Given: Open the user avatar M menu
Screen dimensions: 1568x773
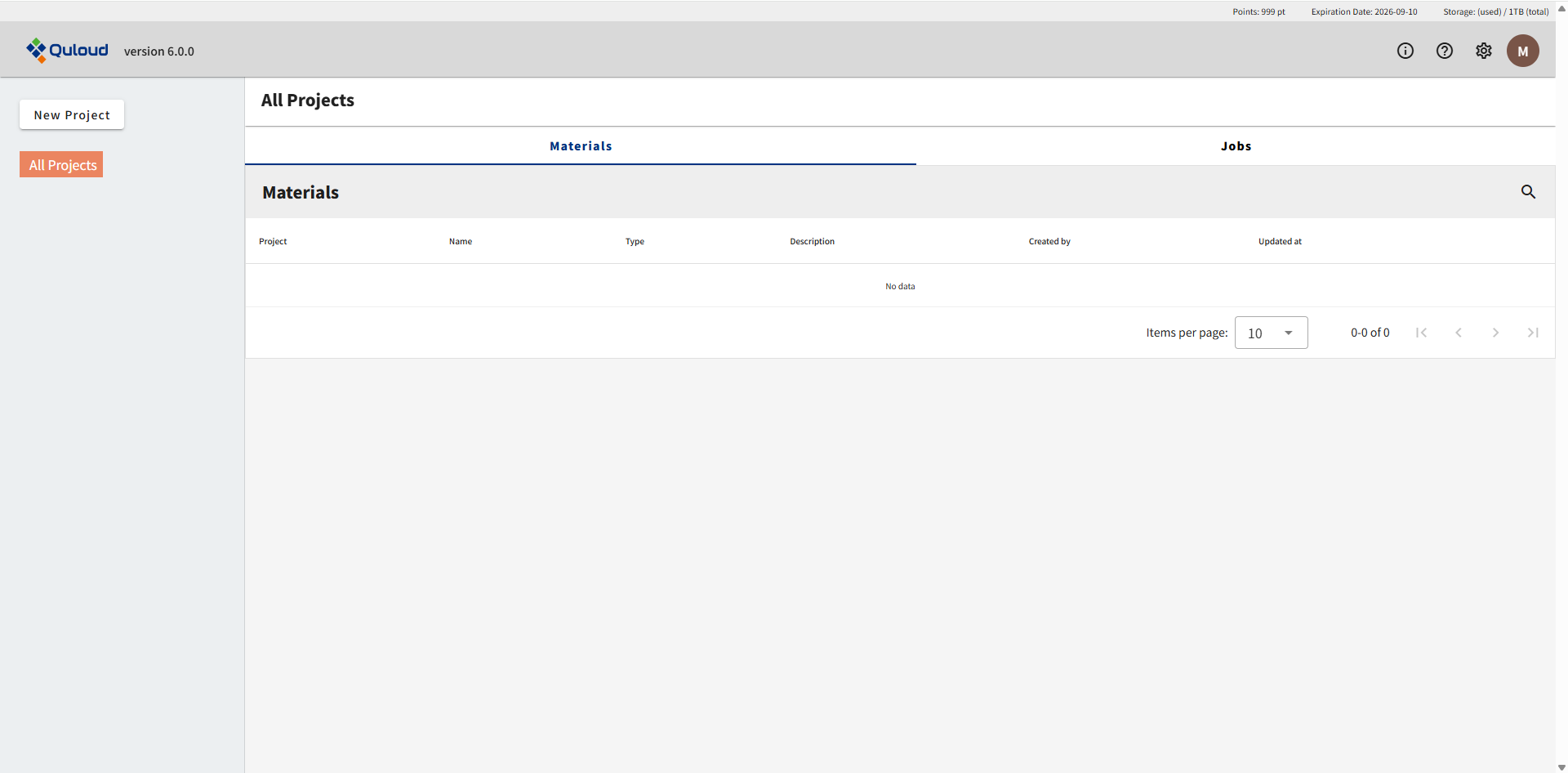Looking at the screenshot, I should coord(1522,51).
